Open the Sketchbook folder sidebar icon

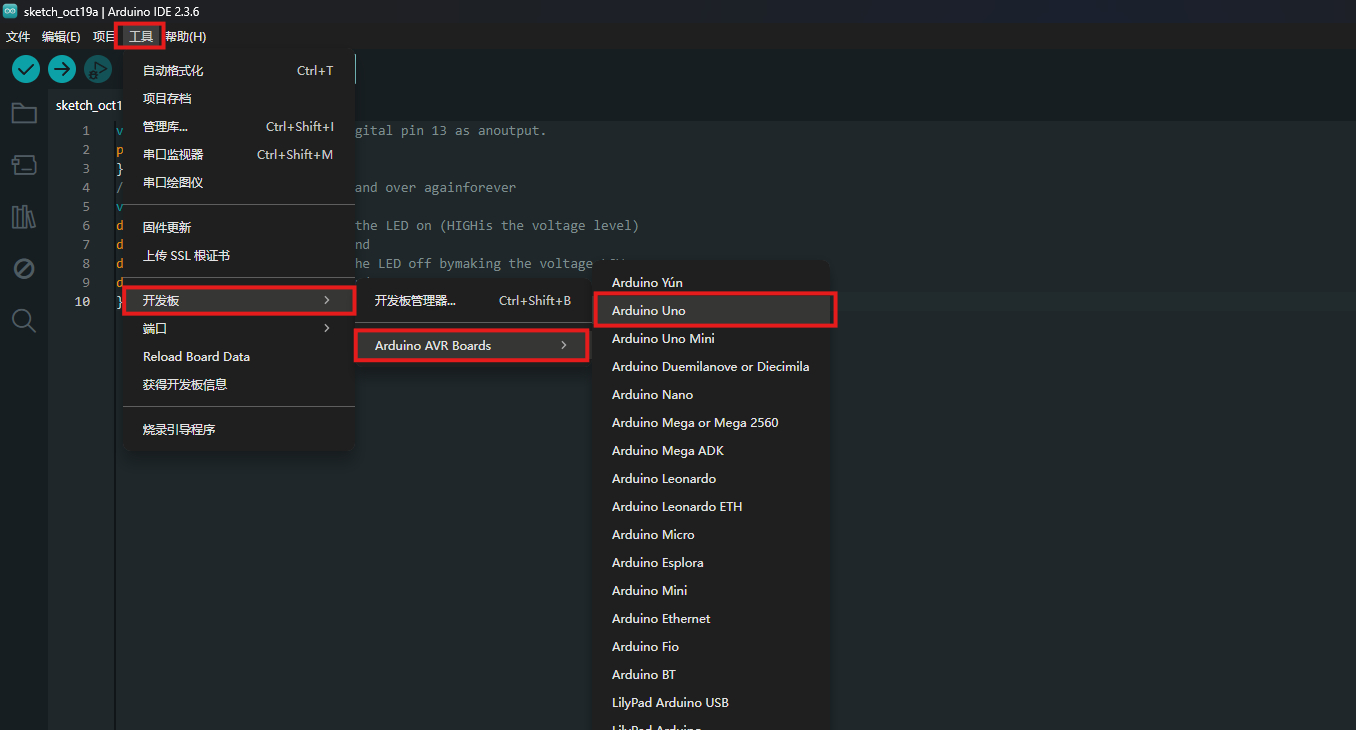point(24,113)
